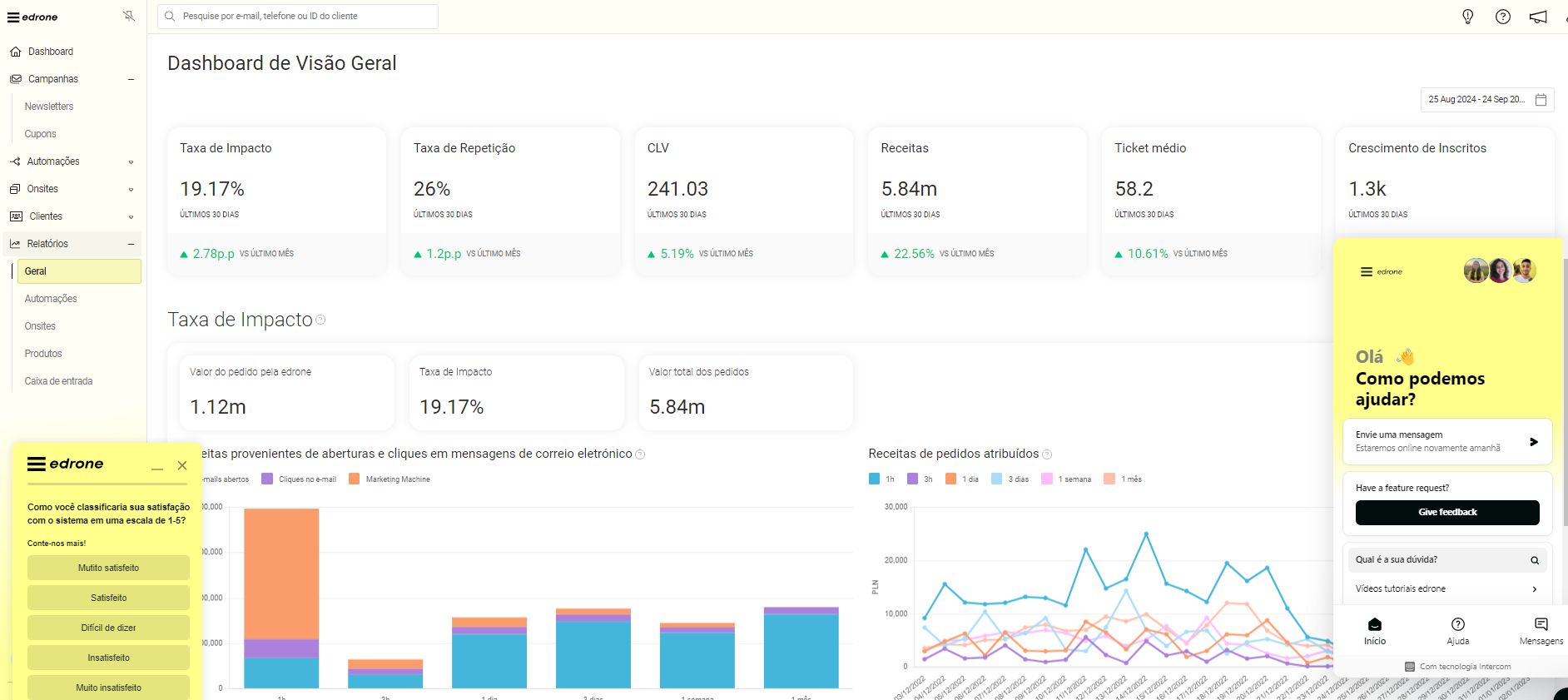Click the Clientes sidebar icon
Screen dimensions: 1568x700
coord(16,216)
